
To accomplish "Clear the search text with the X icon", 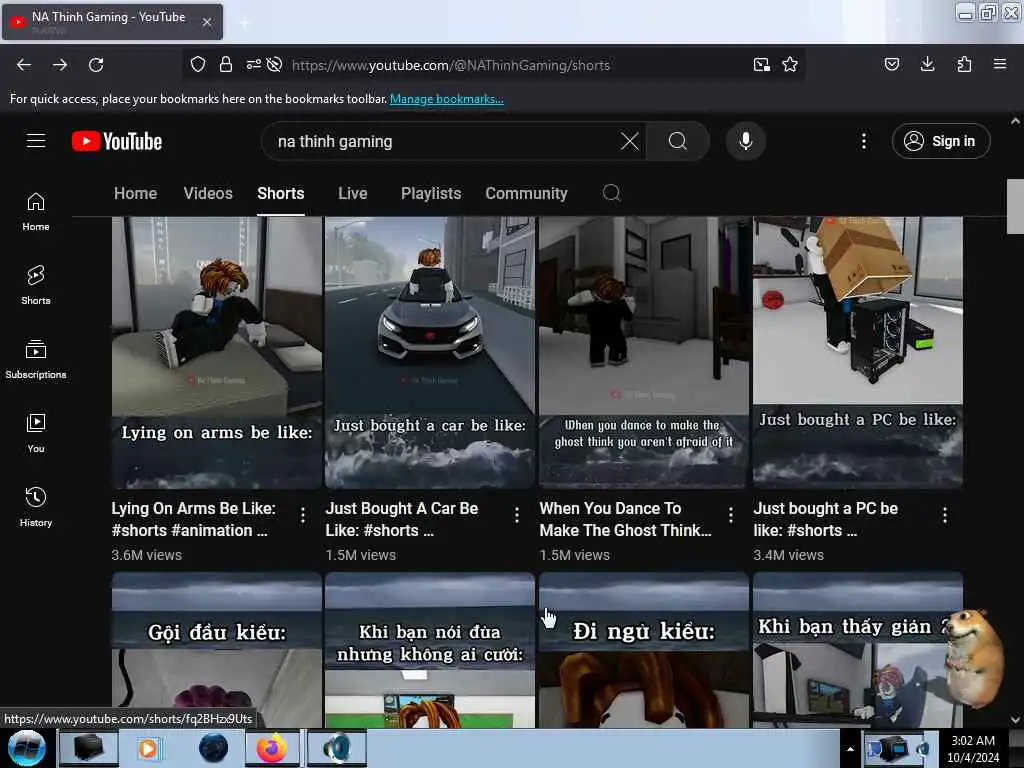I will (630, 141).
